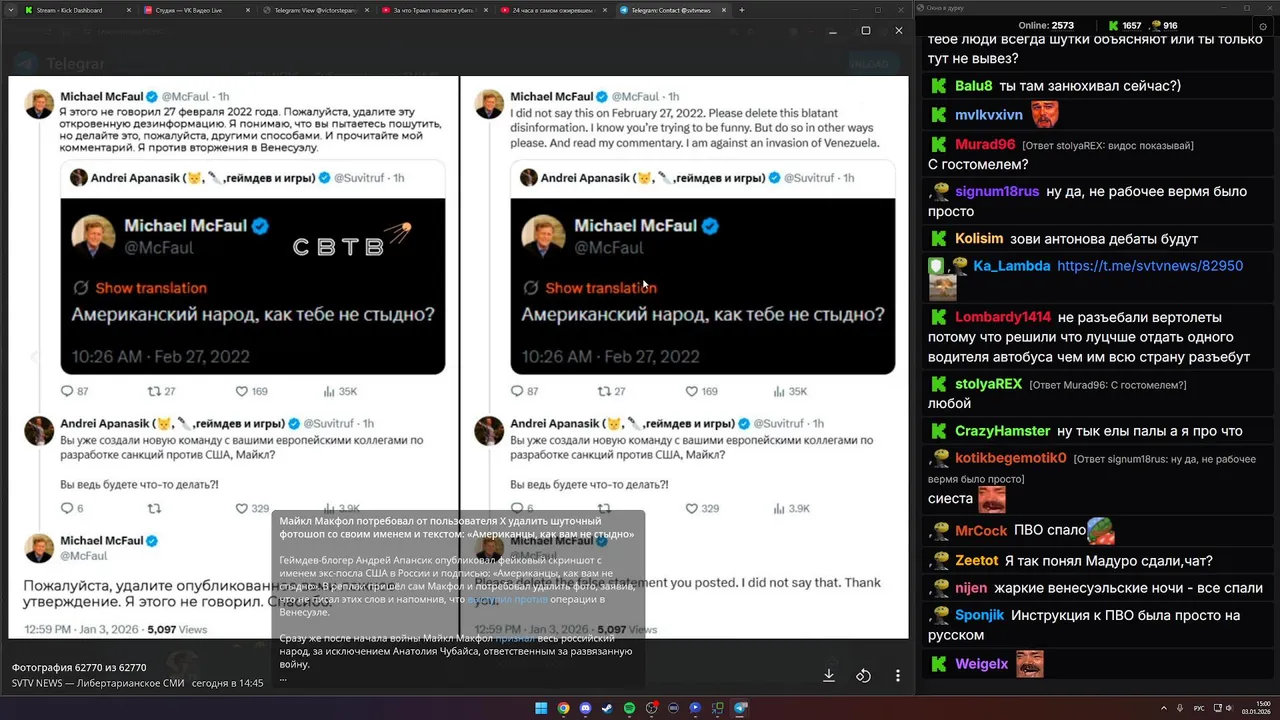The image size is (1280, 720).
Task: Click the reply reference 'Ответ Murad96: С гостомелем?'
Action: point(1108,385)
